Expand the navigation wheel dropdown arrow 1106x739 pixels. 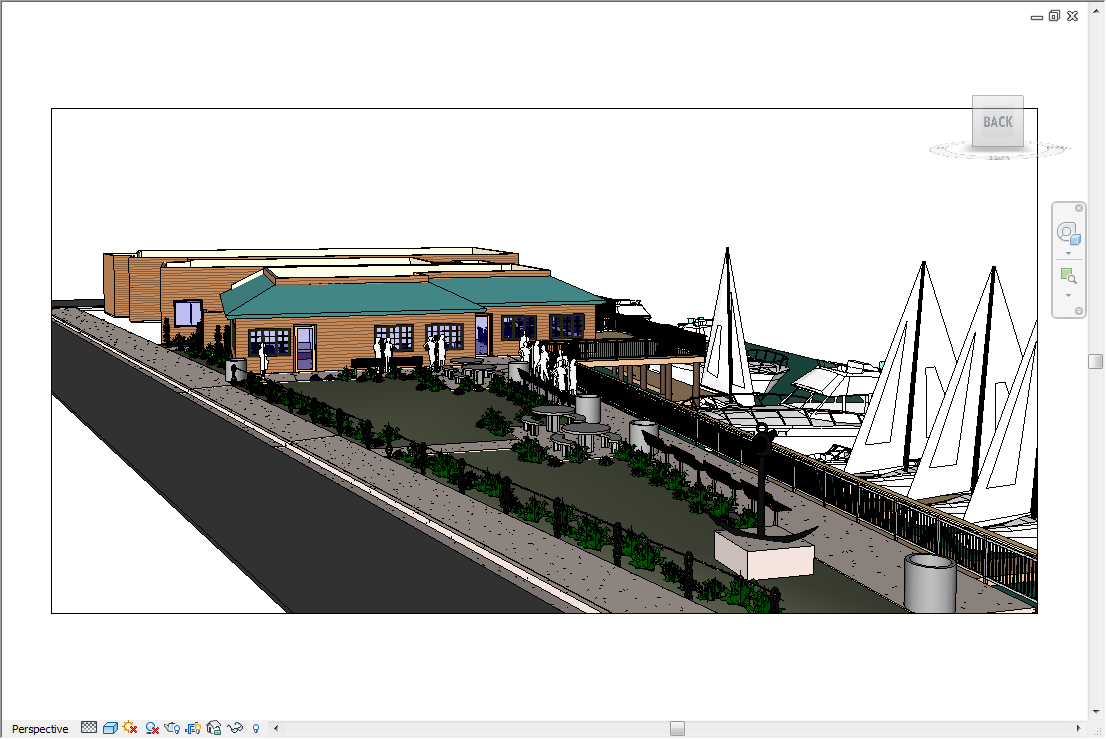pyautogui.click(x=1068, y=253)
